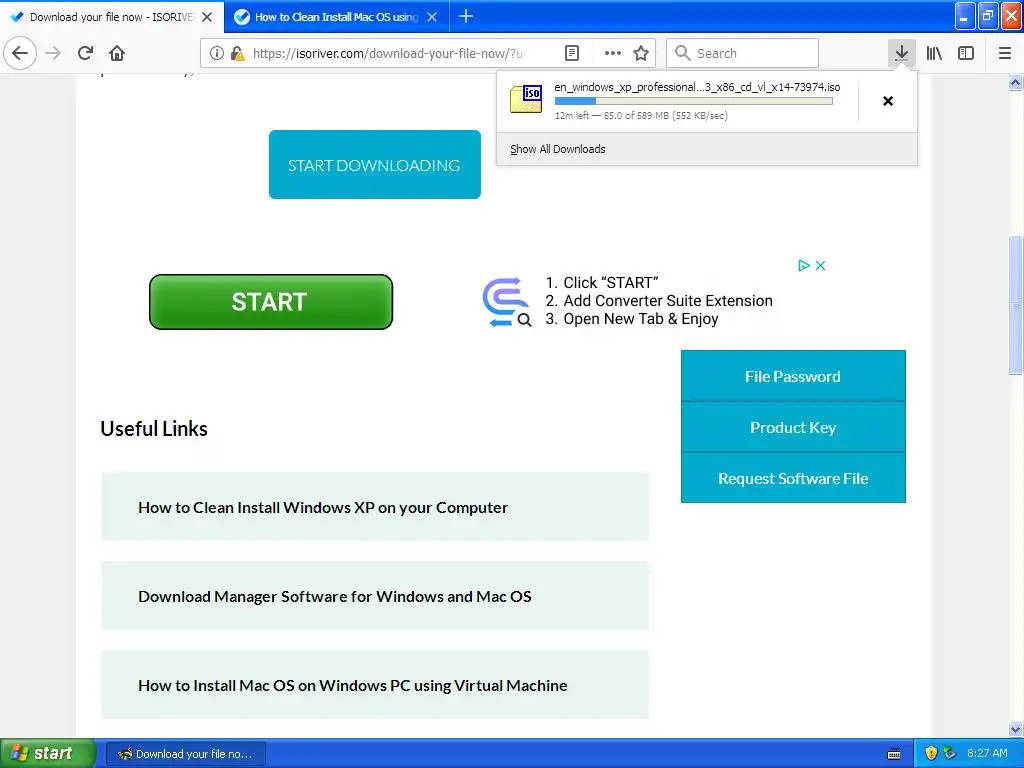Click ad text Add Converter Suite Extension
This screenshot has height=768, width=1024.
(x=668, y=300)
